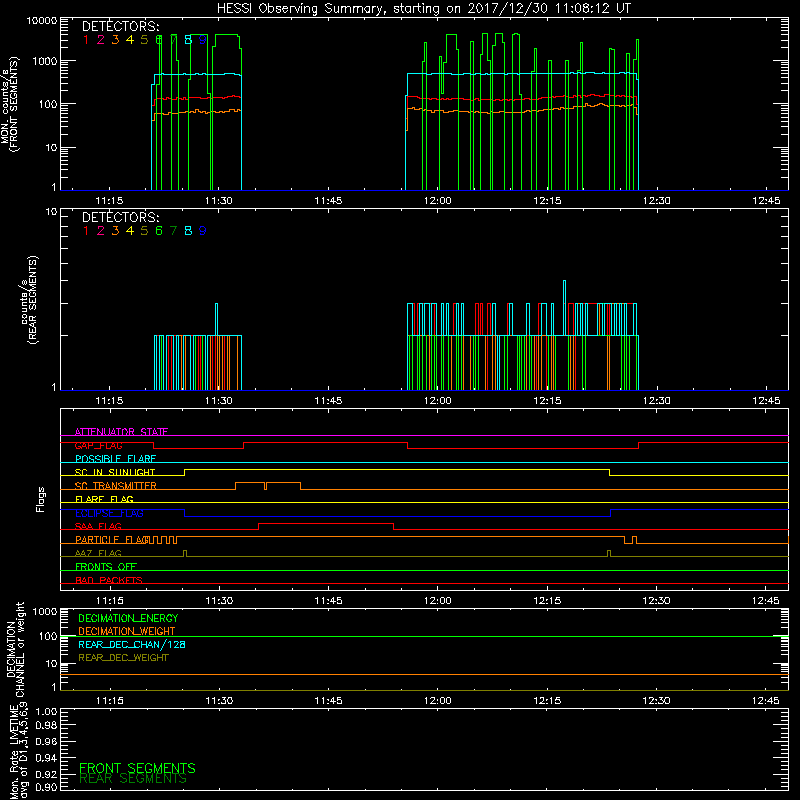The height and width of the screenshot is (800, 800).
Task: Click the HESSI Observing Summary plot title
Action: (423, 8)
